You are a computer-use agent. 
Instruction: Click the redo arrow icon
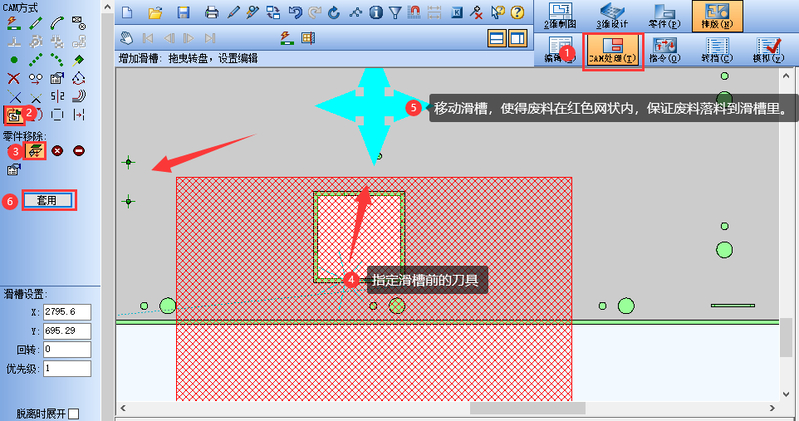pos(315,13)
